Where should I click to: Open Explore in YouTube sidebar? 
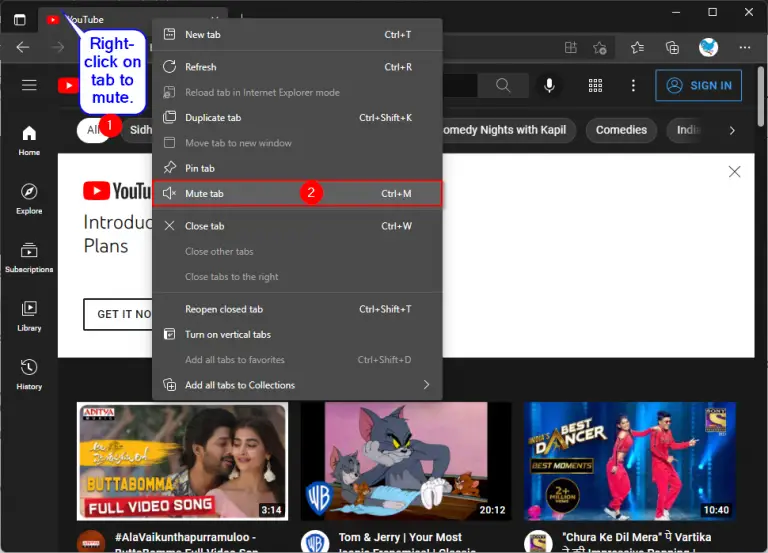pyautogui.click(x=29, y=199)
